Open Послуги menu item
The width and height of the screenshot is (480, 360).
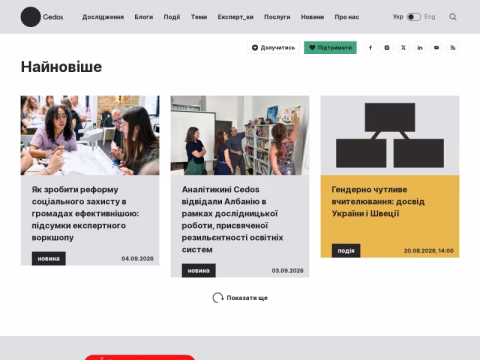point(277,17)
